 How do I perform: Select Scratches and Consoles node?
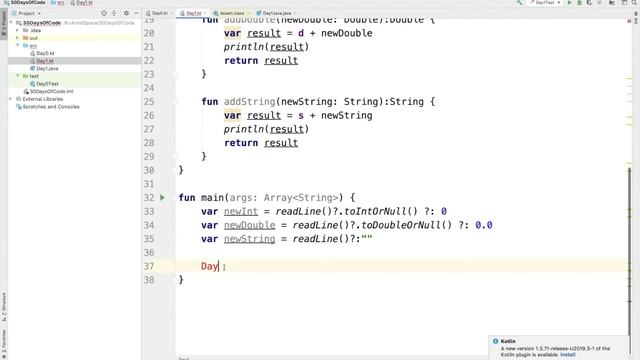(47, 107)
